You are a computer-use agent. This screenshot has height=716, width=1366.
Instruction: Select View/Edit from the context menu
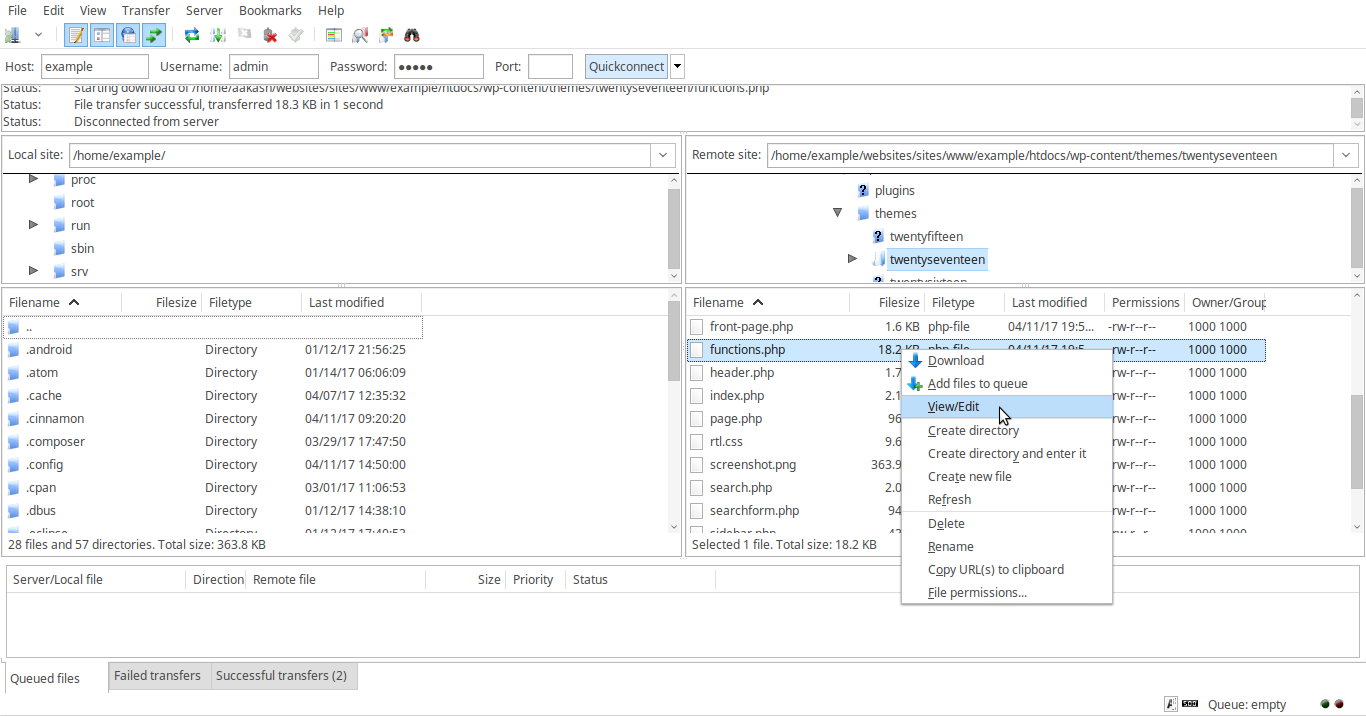[x=953, y=407]
